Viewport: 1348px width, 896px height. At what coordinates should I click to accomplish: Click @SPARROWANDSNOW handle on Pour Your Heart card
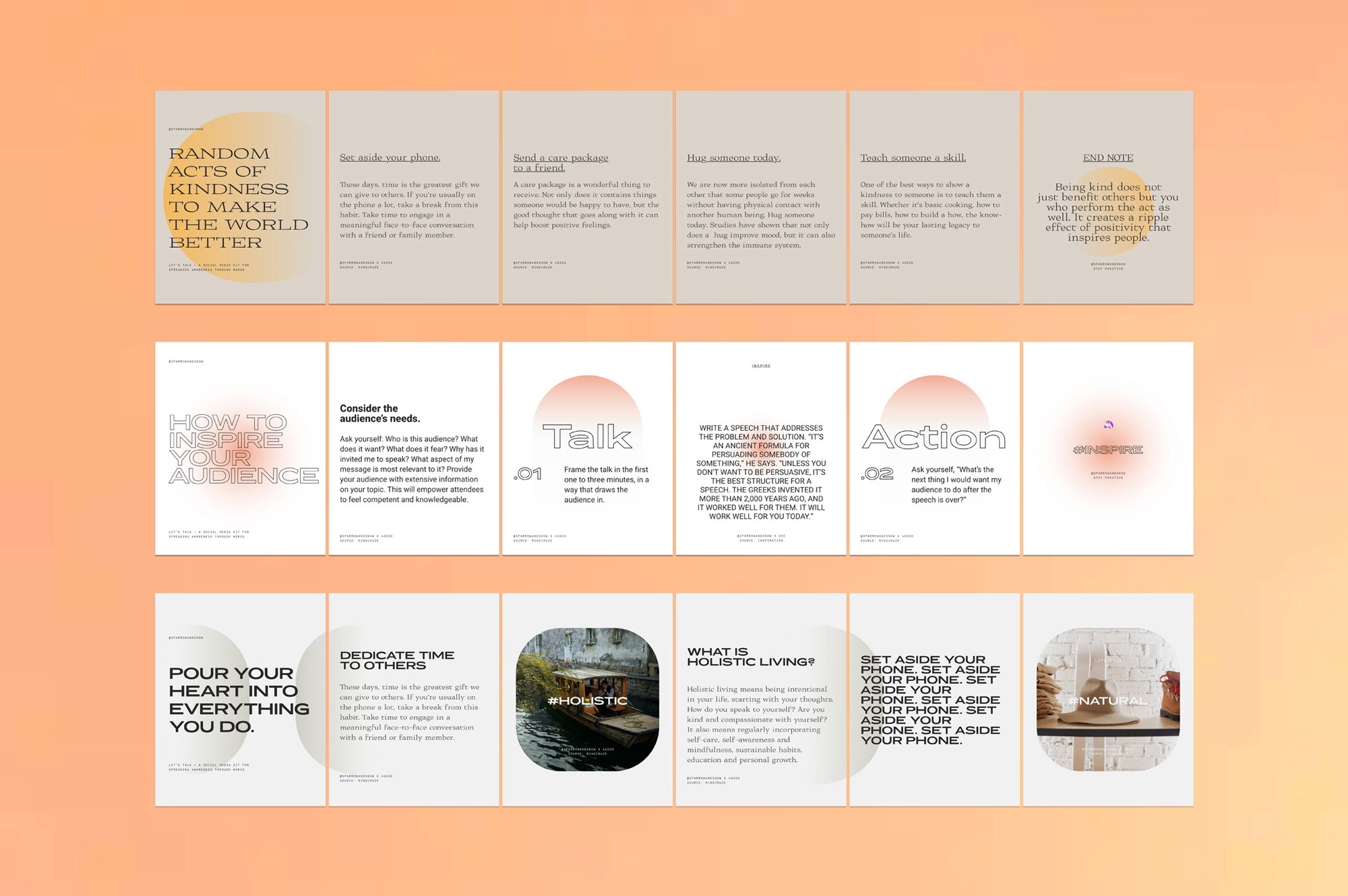[186, 637]
